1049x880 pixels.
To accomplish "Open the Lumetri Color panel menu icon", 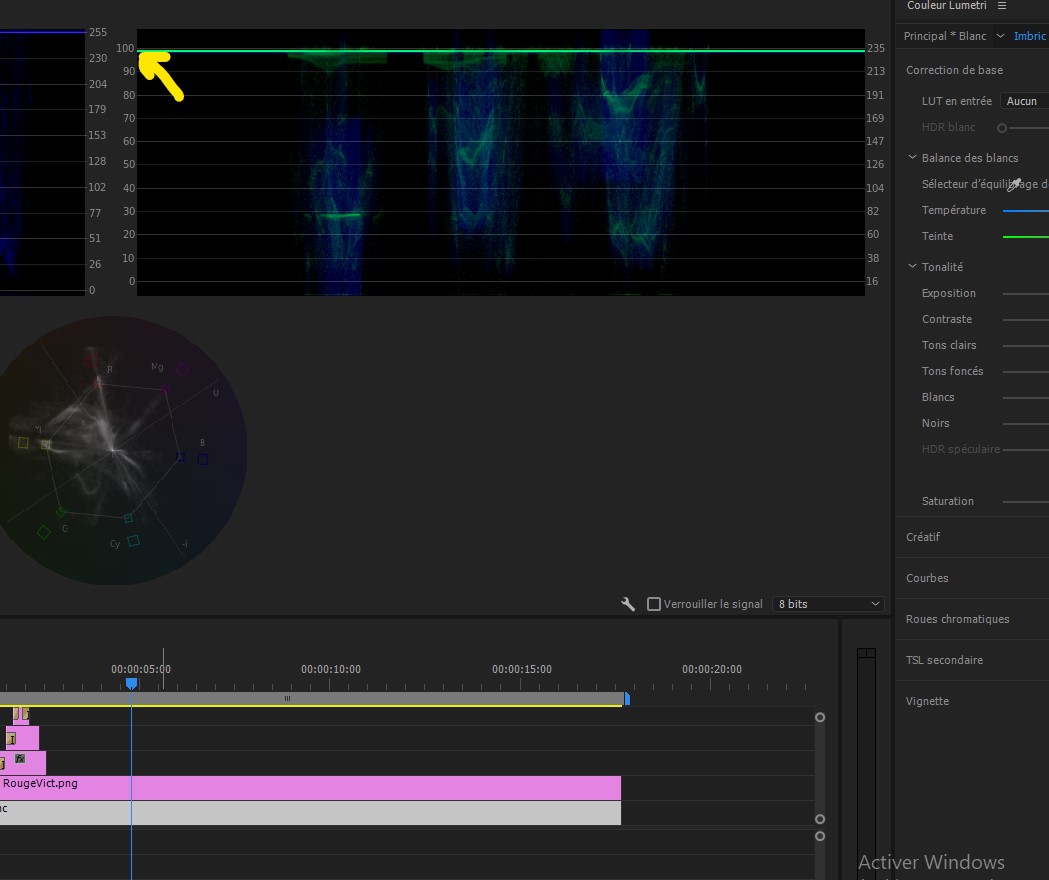I will [x=1002, y=6].
